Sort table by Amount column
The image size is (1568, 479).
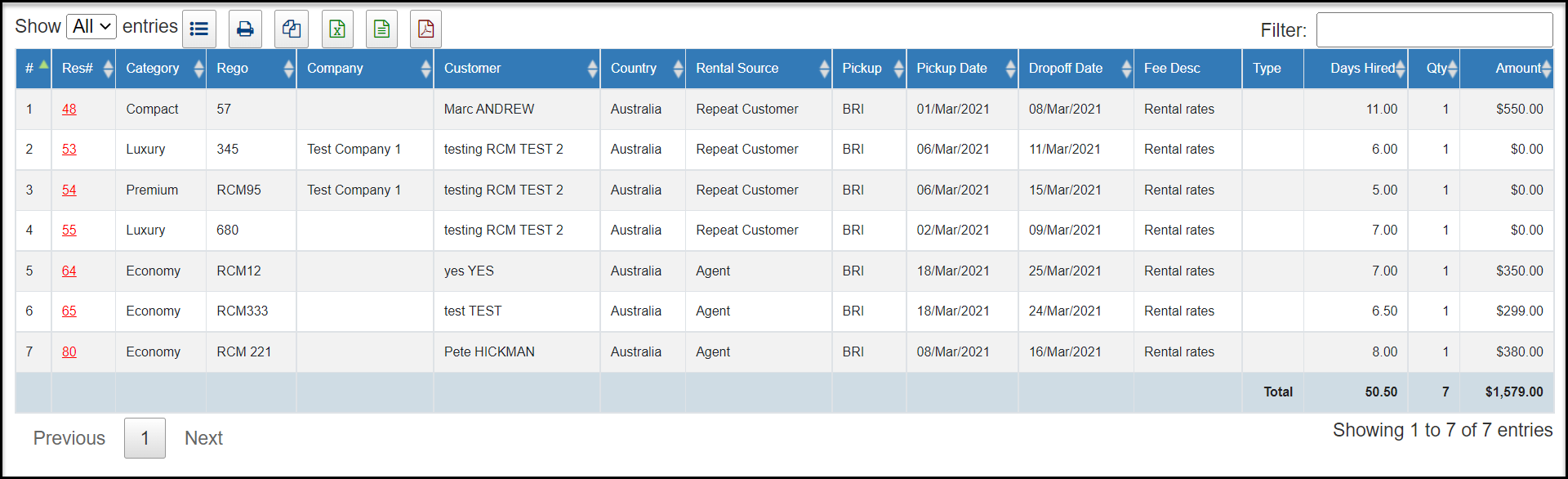point(1507,69)
